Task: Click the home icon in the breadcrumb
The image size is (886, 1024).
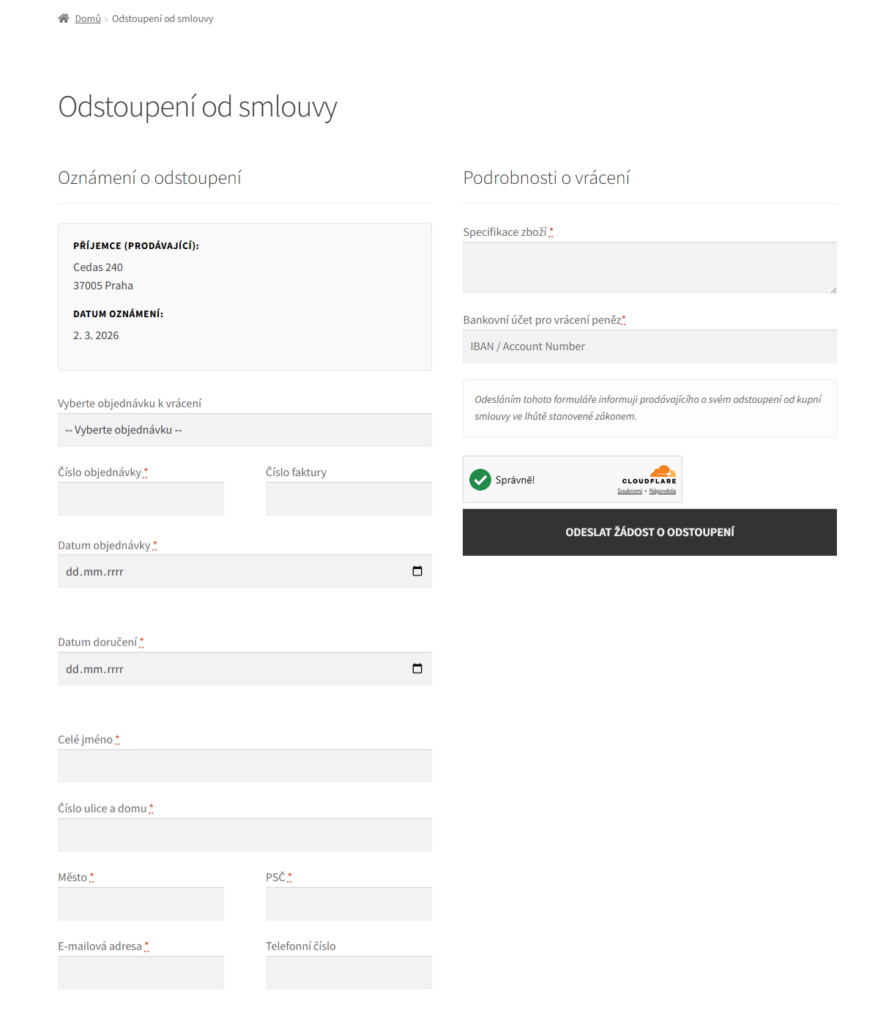Action: tap(63, 17)
